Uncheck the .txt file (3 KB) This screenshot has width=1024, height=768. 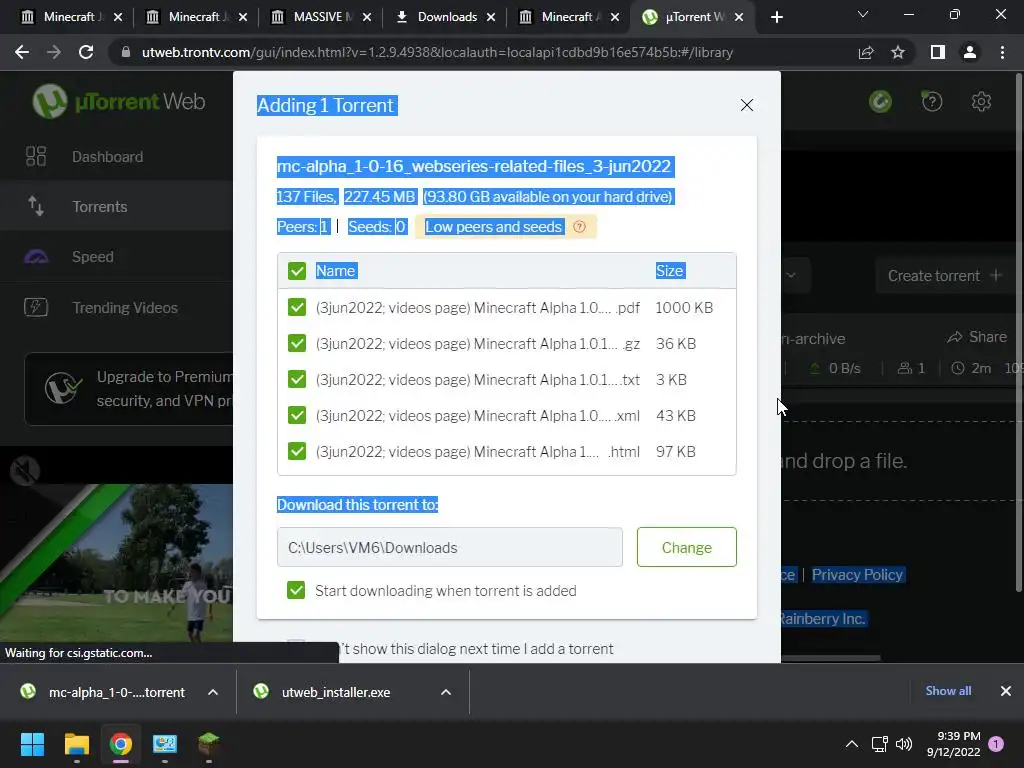click(x=296, y=379)
